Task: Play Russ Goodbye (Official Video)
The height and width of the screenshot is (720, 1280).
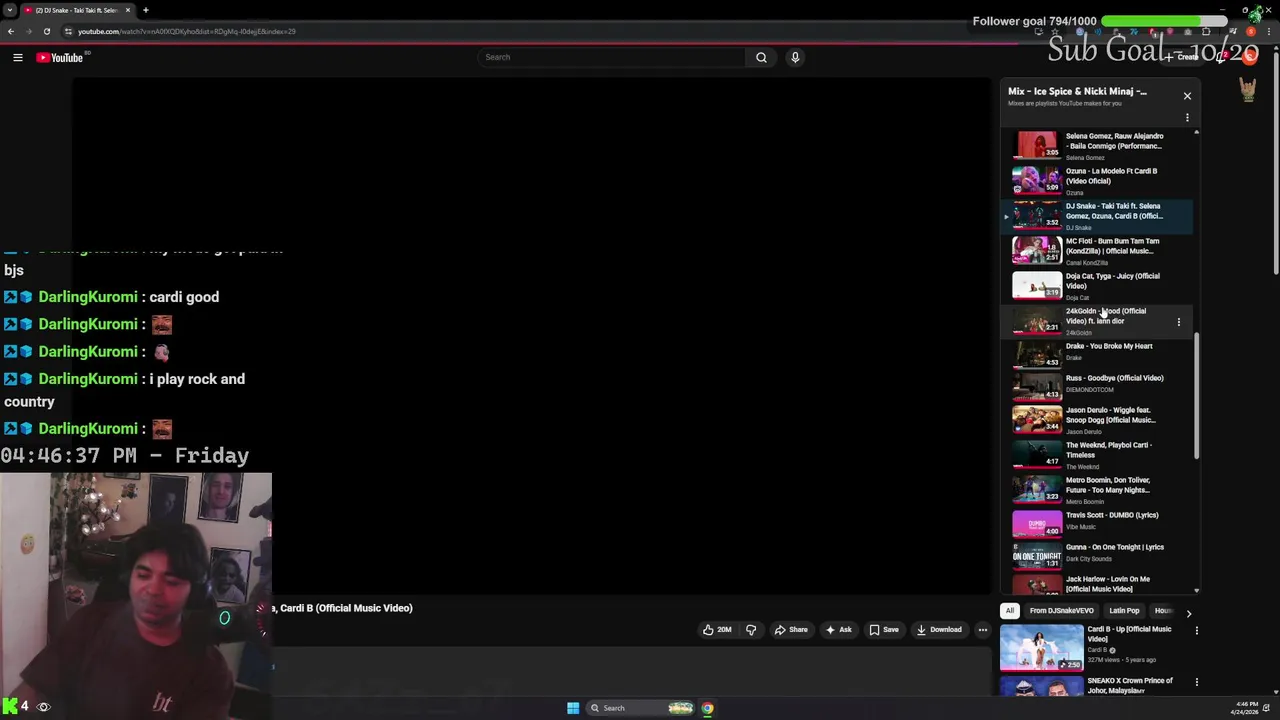Action: click(x=1097, y=385)
